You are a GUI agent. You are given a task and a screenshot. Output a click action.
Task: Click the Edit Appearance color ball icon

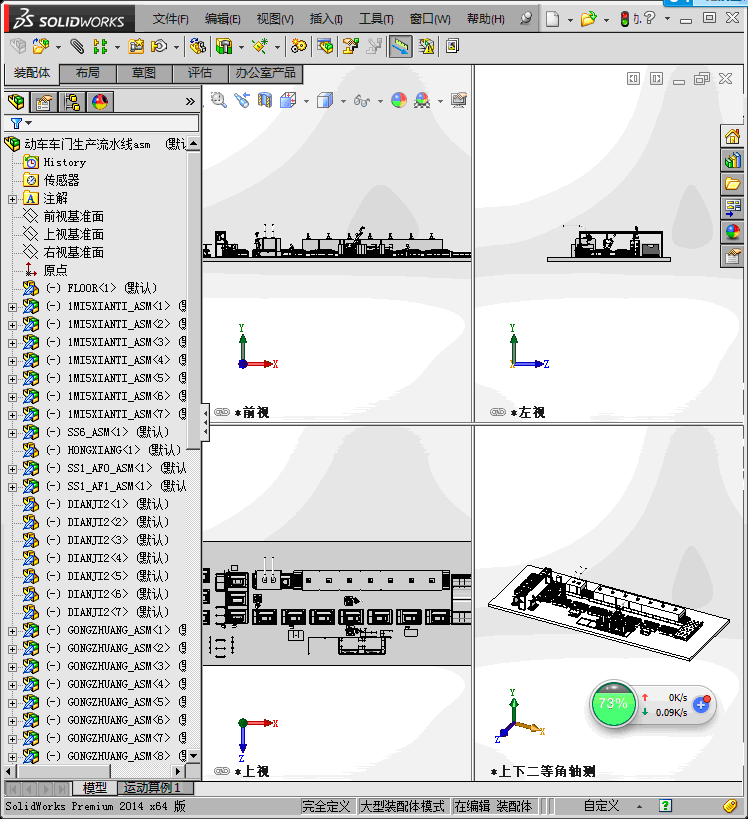click(399, 100)
